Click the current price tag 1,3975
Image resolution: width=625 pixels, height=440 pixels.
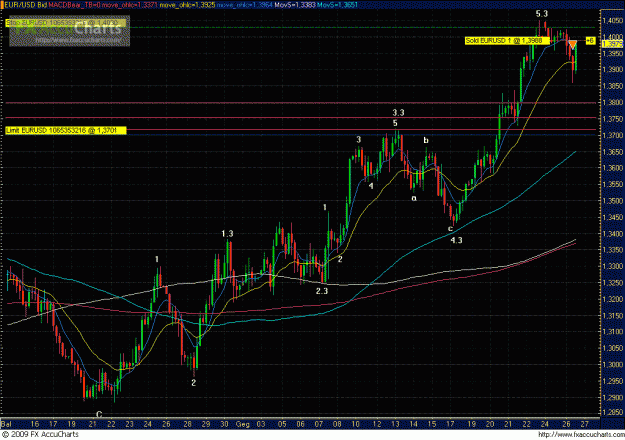pyautogui.click(x=612, y=44)
